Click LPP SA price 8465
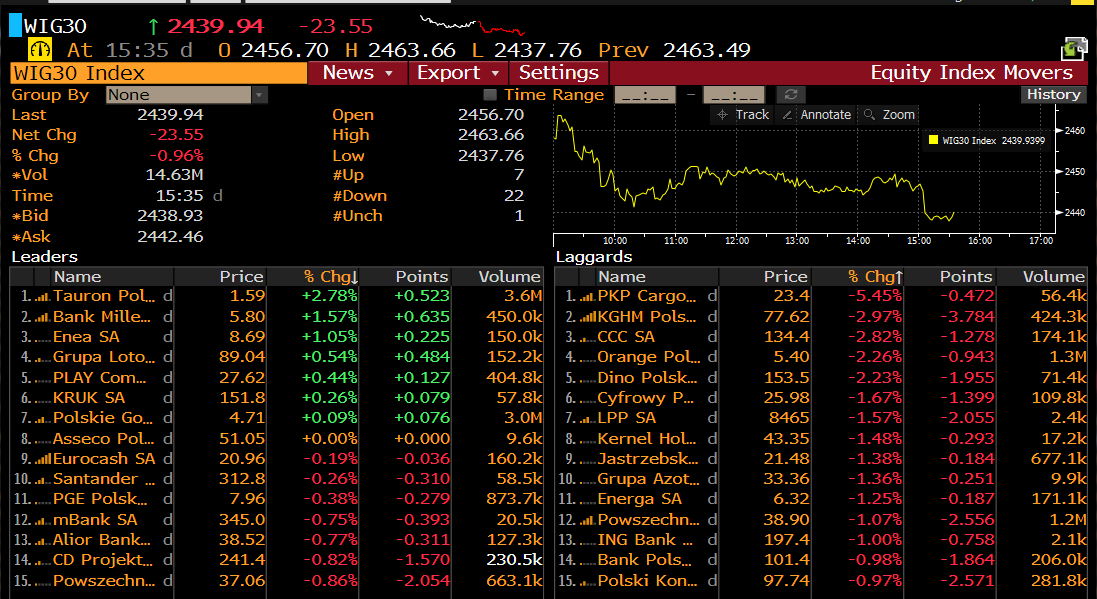Image resolution: width=1097 pixels, height=599 pixels. click(x=788, y=418)
